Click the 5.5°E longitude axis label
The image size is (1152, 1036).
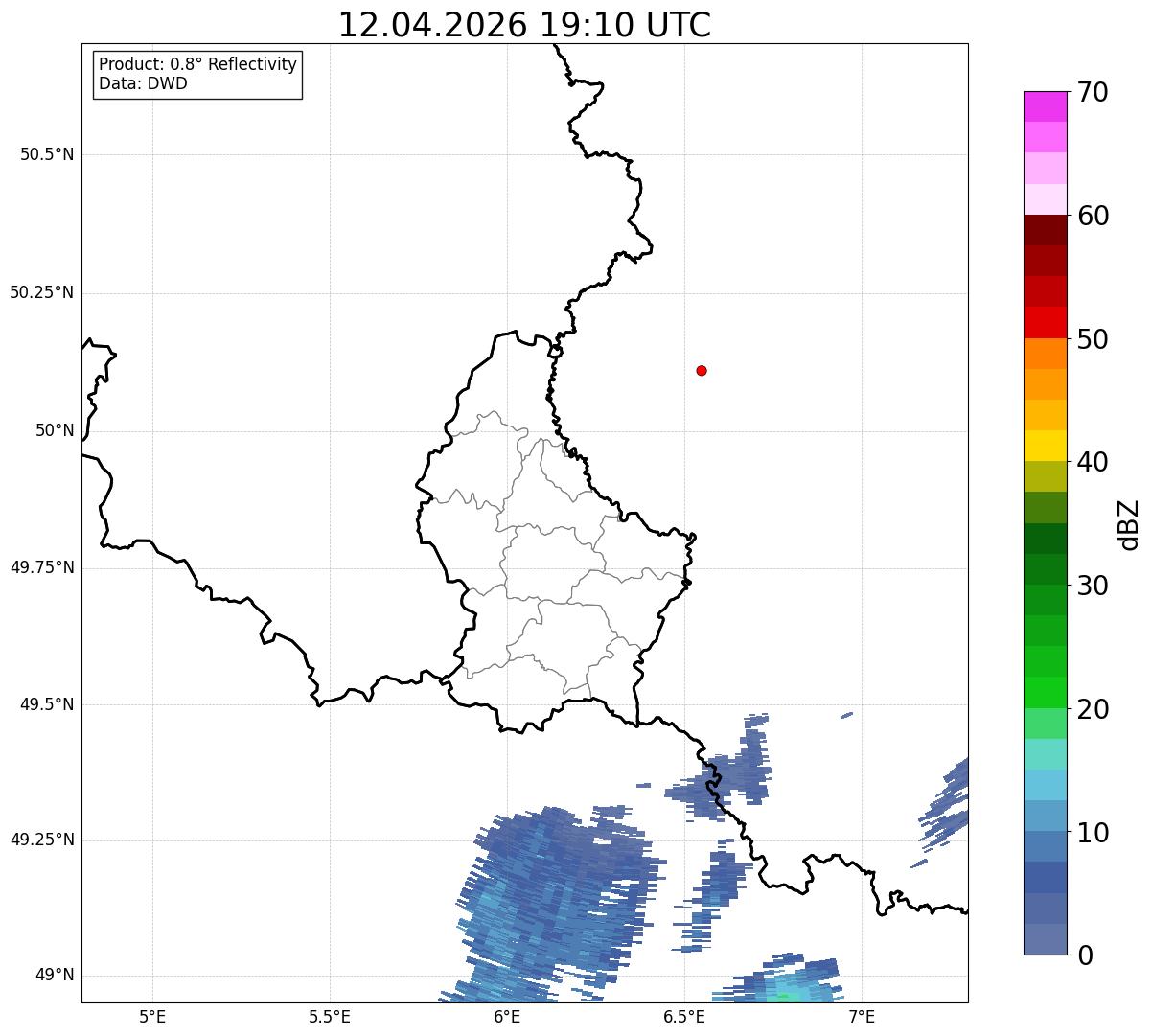(330, 1016)
